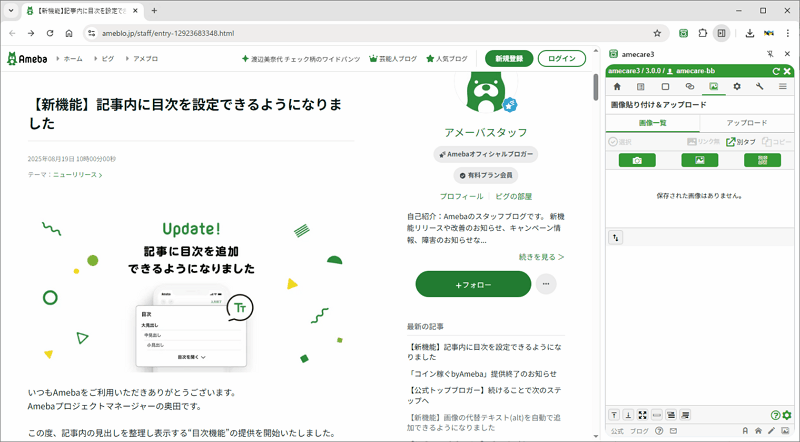Click the sort order arrows icon
800x442 pixels.
click(x=616, y=238)
